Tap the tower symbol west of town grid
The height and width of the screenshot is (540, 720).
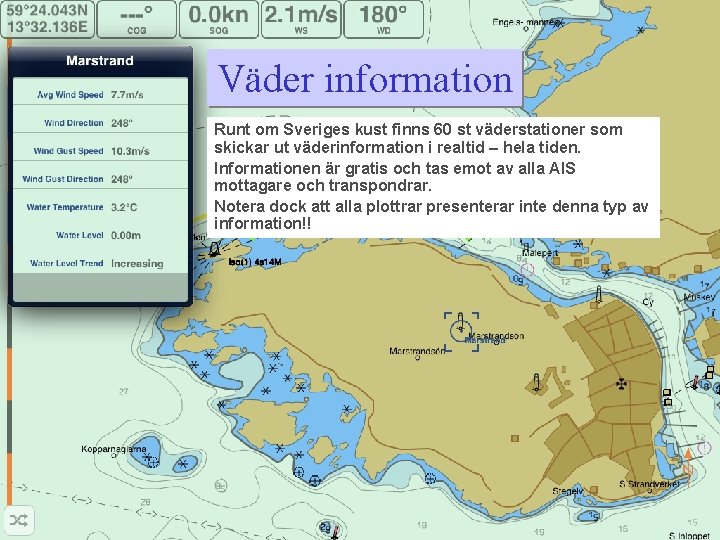point(536,382)
